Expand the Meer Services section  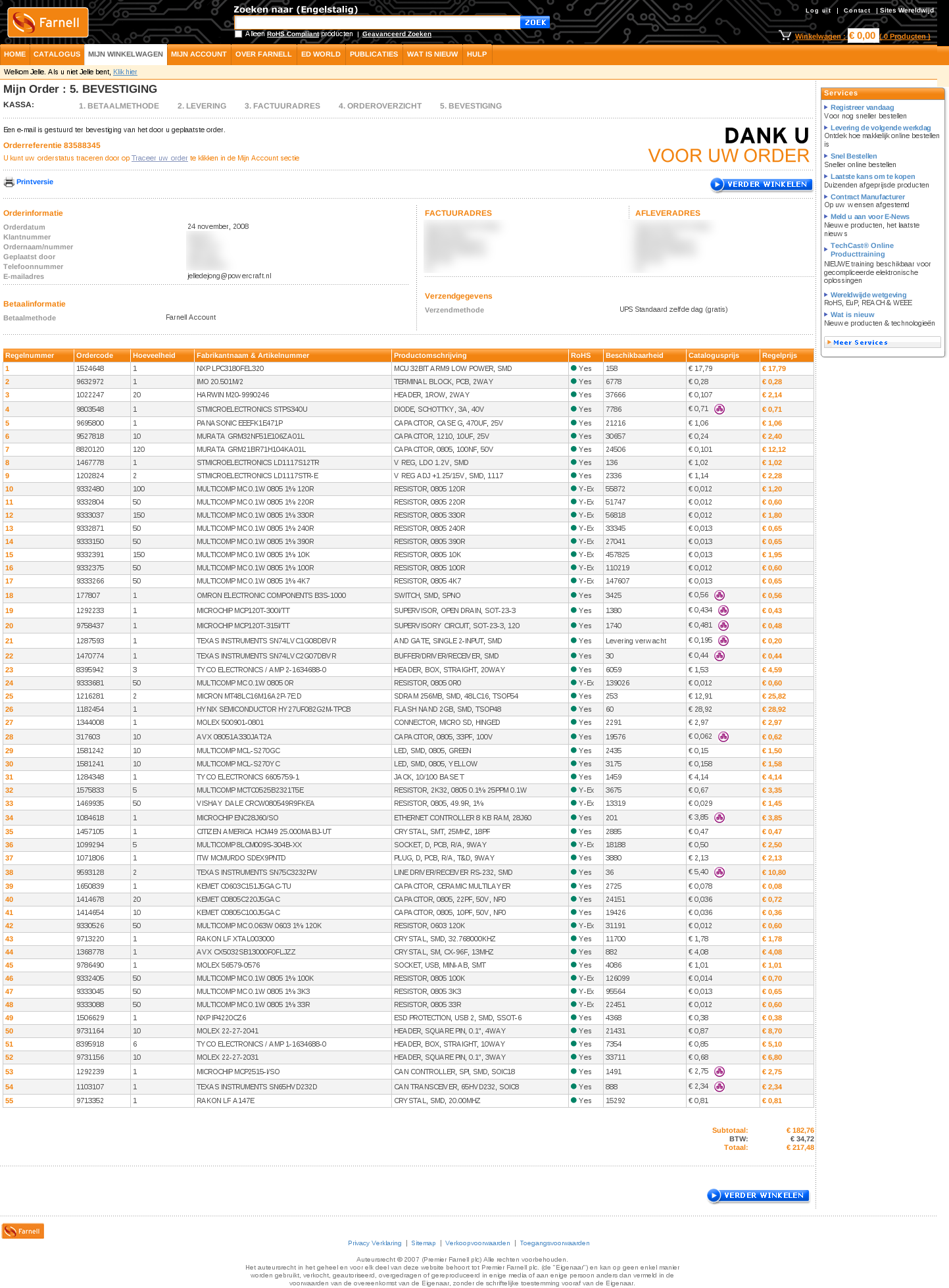point(881,342)
